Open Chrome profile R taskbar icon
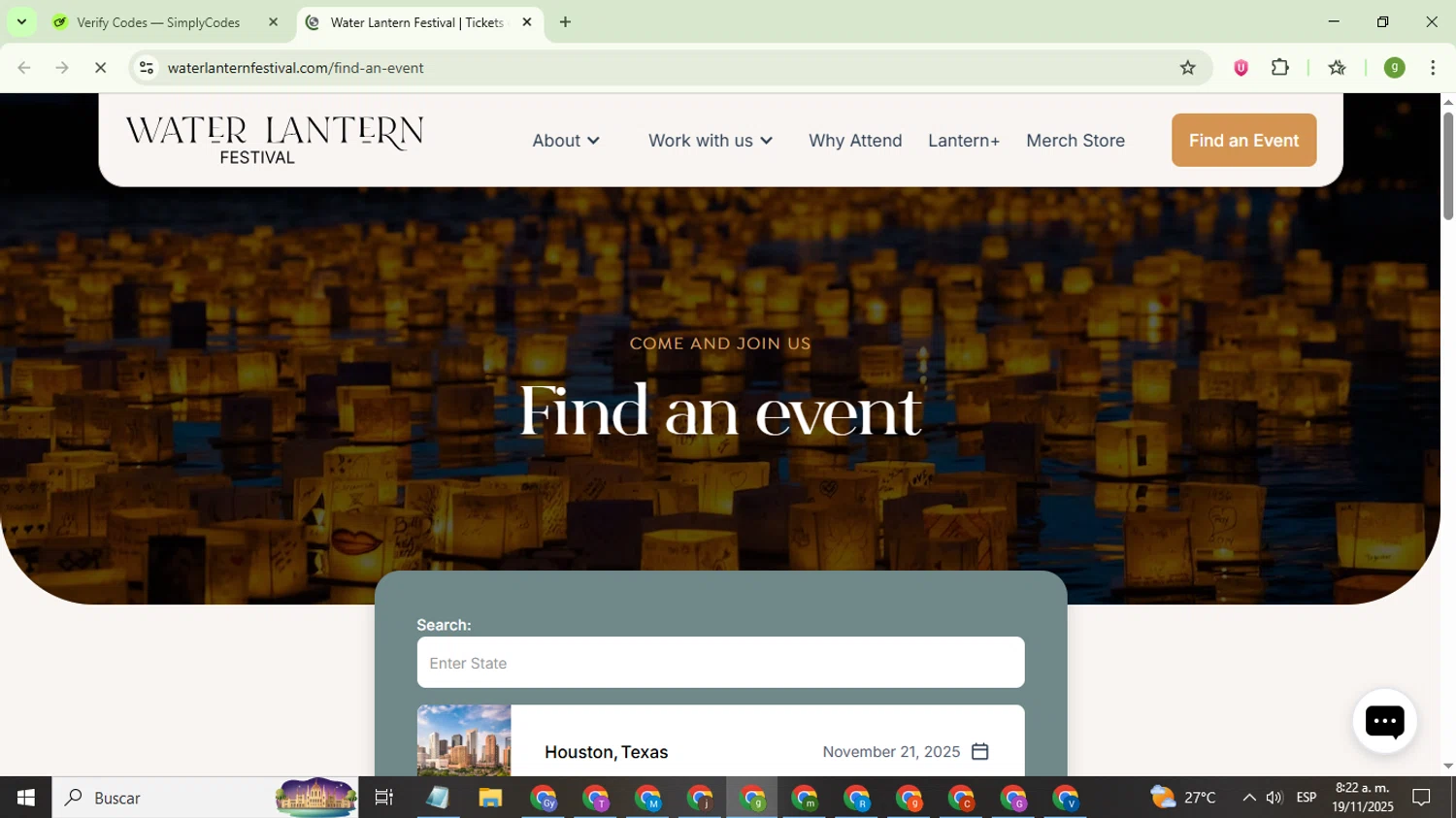The image size is (1456, 818). tap(857, 798)
